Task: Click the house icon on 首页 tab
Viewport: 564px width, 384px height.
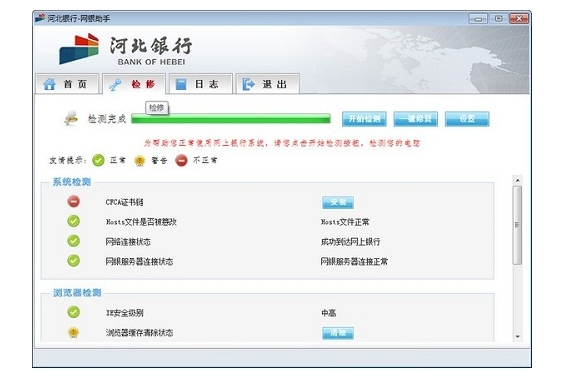Action: click(x=50, y=84)
